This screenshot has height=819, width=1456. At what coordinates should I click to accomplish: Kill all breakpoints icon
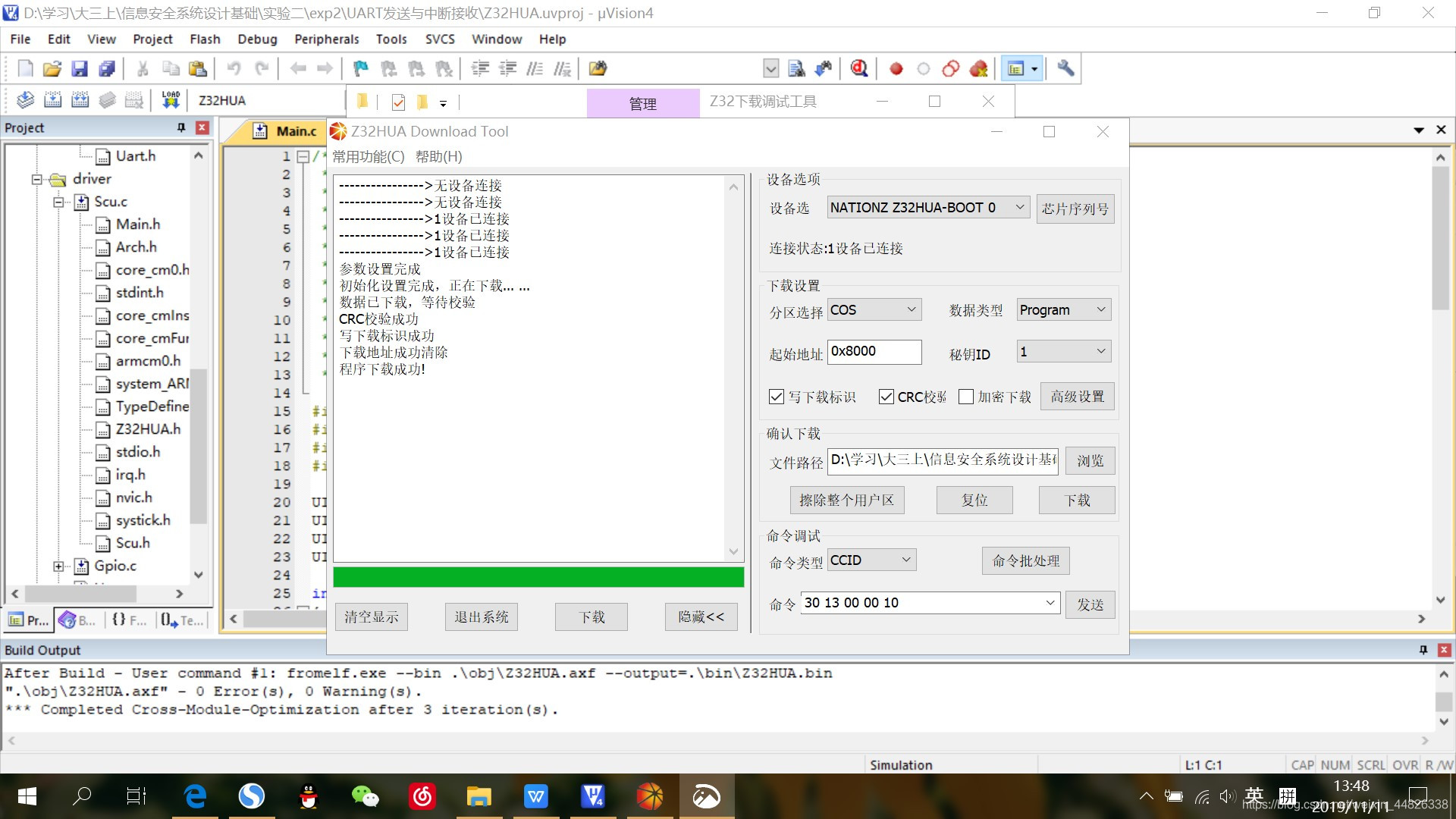click(979, 69)
